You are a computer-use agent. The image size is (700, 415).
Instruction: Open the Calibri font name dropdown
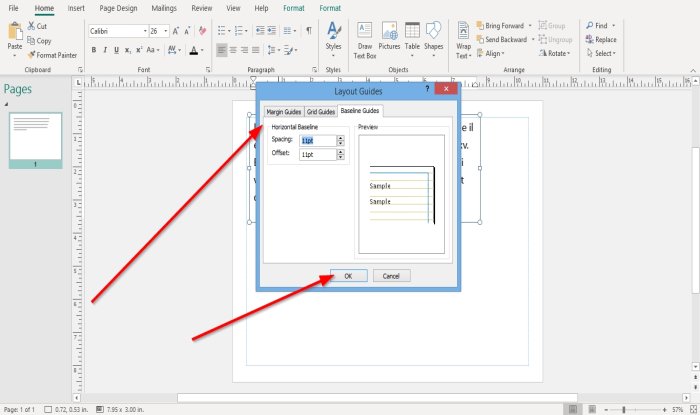(x=145, y=31)
